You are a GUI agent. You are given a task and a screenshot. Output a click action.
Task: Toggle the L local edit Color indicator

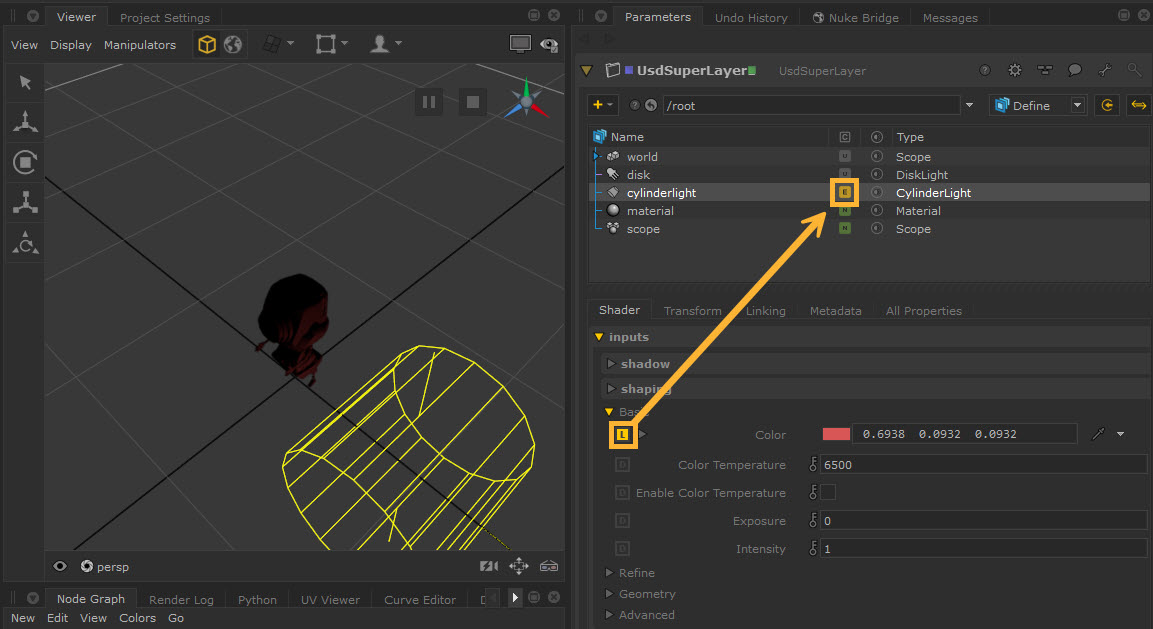click(x=623, y=435)
